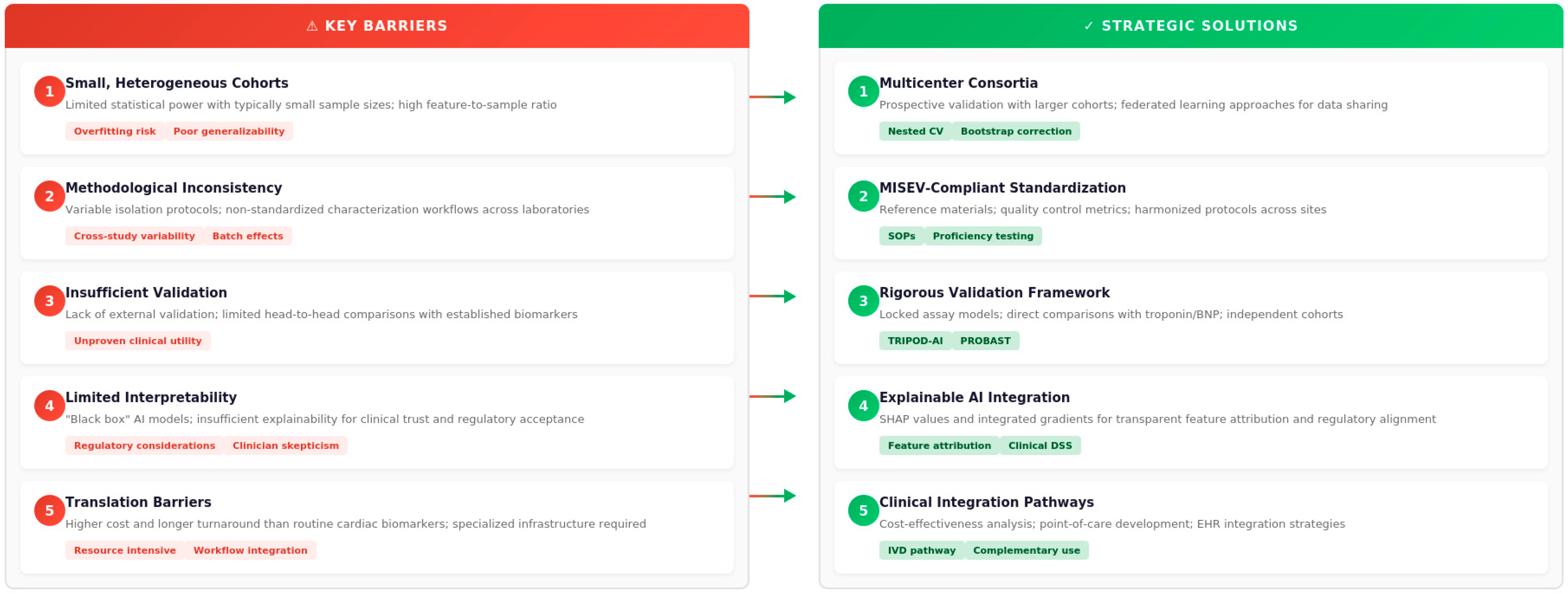Viewport: 1568px width, 594px height.
Task: Select the Strategic Solutions header bar
Action: (x=1190, y=25)
